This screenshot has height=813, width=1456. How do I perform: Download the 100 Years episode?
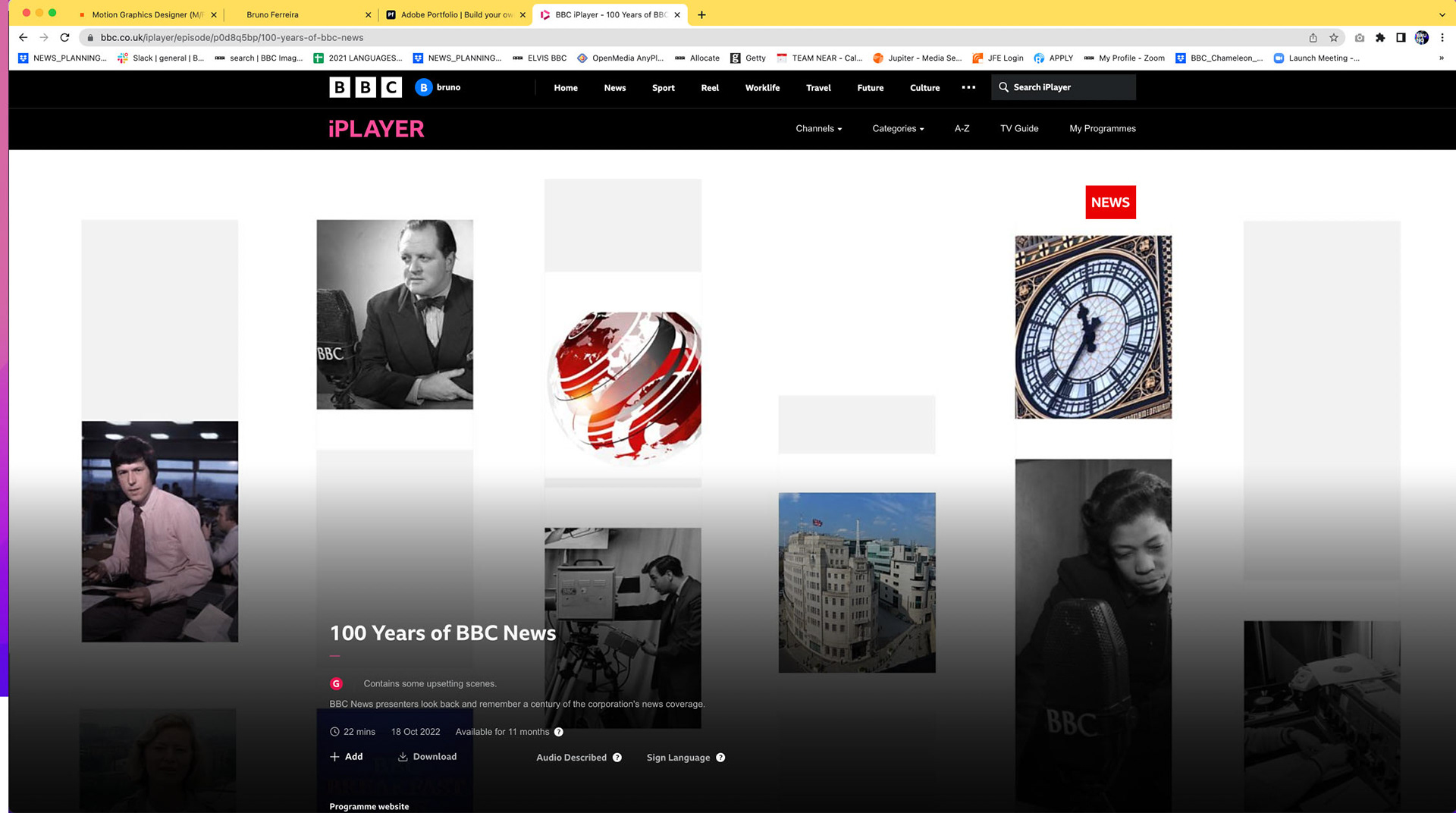[427, 757]
